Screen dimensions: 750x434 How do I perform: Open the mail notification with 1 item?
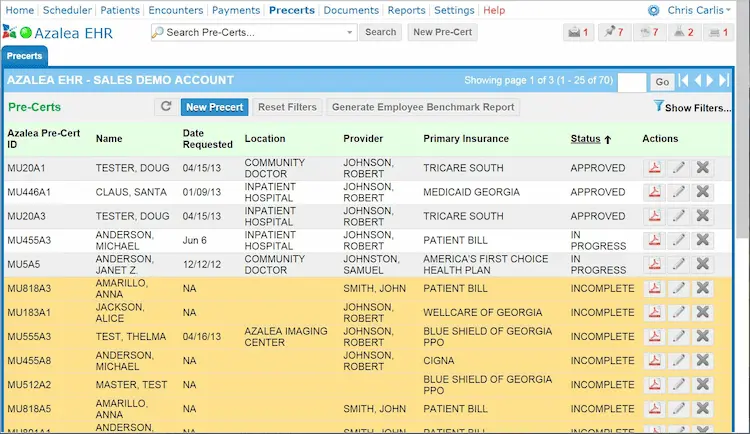578,32
